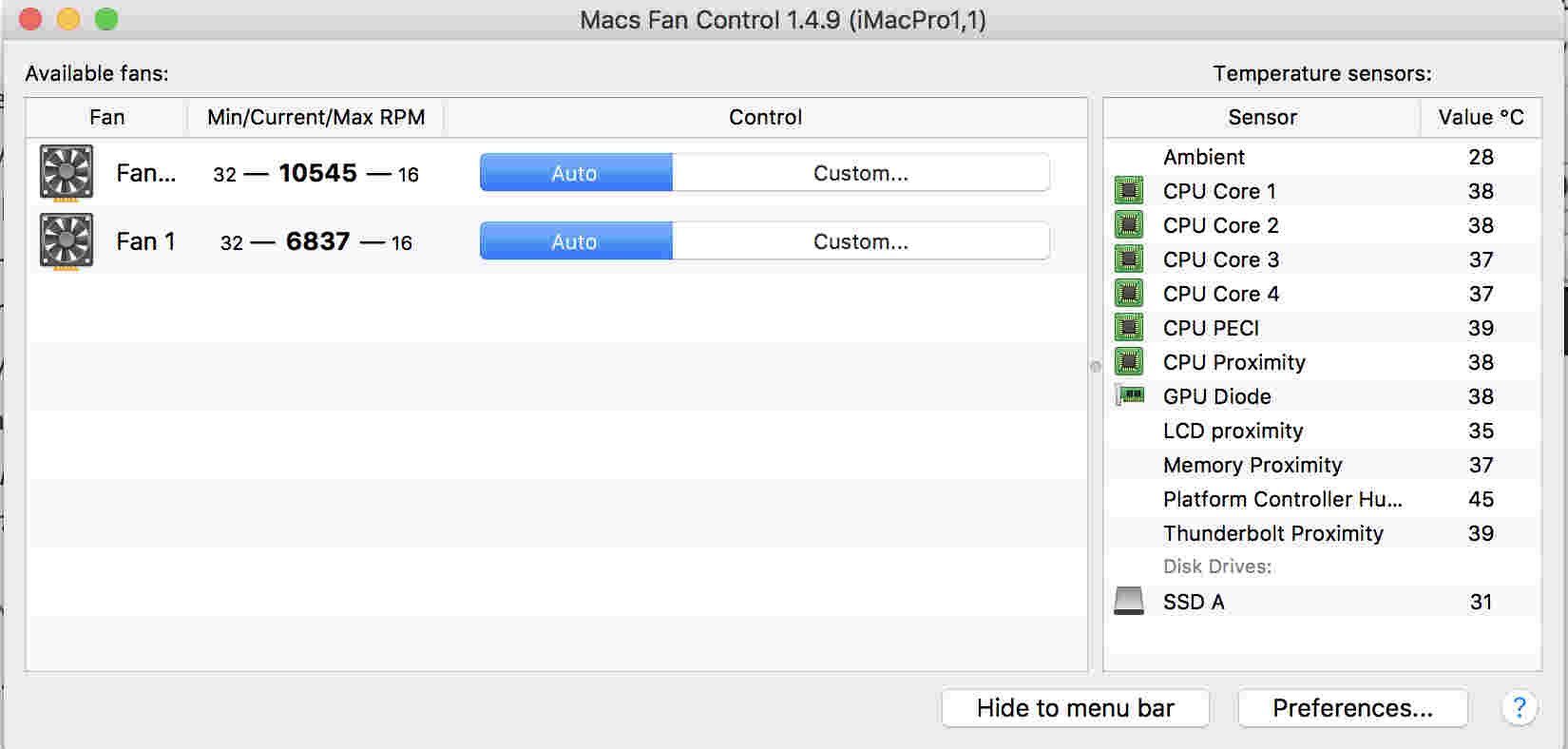Select the CPU Core 2 sensor label
This screenshot has height=749, width=1568.
coord(1220,225)
